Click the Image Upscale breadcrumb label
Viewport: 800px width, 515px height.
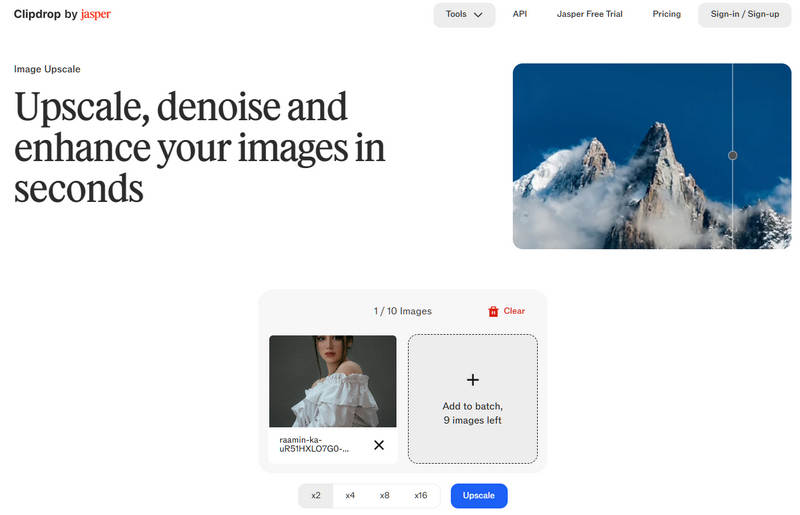coord(47,69)
